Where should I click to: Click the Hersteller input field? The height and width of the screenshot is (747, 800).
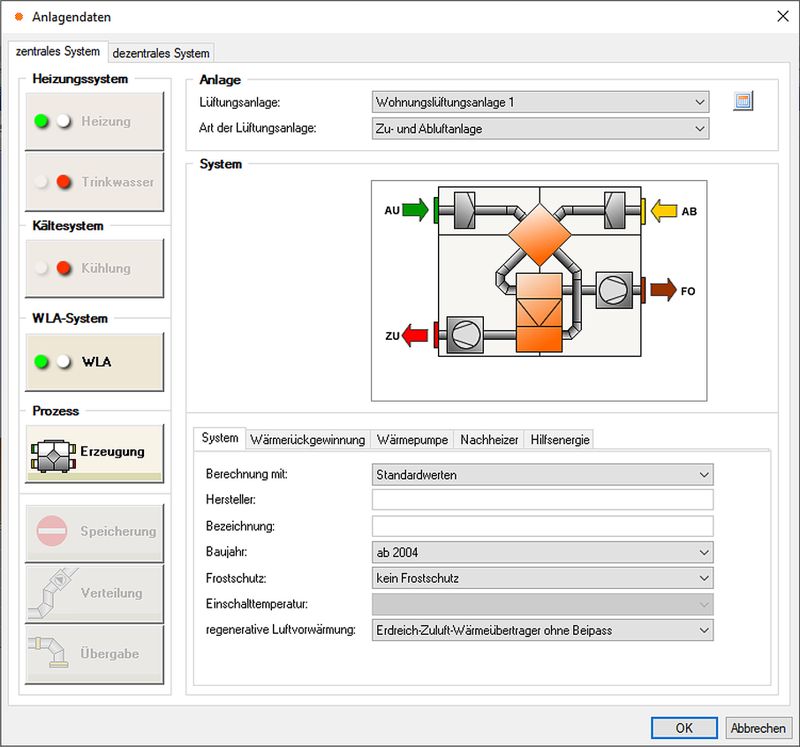point(542,500)
